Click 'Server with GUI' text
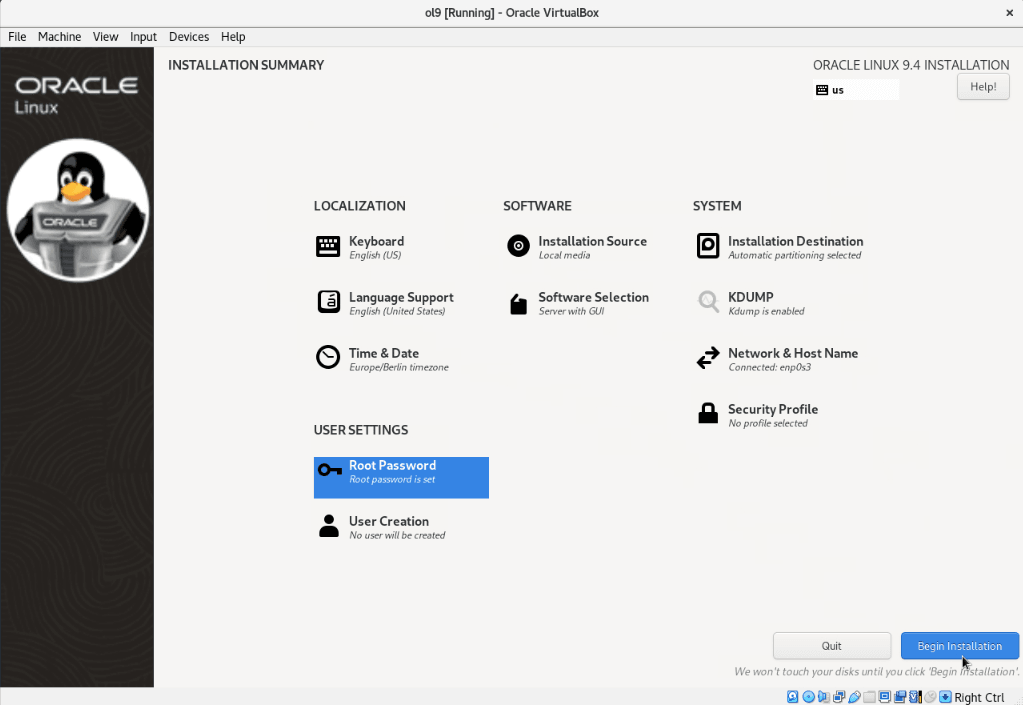 [571, 311]
